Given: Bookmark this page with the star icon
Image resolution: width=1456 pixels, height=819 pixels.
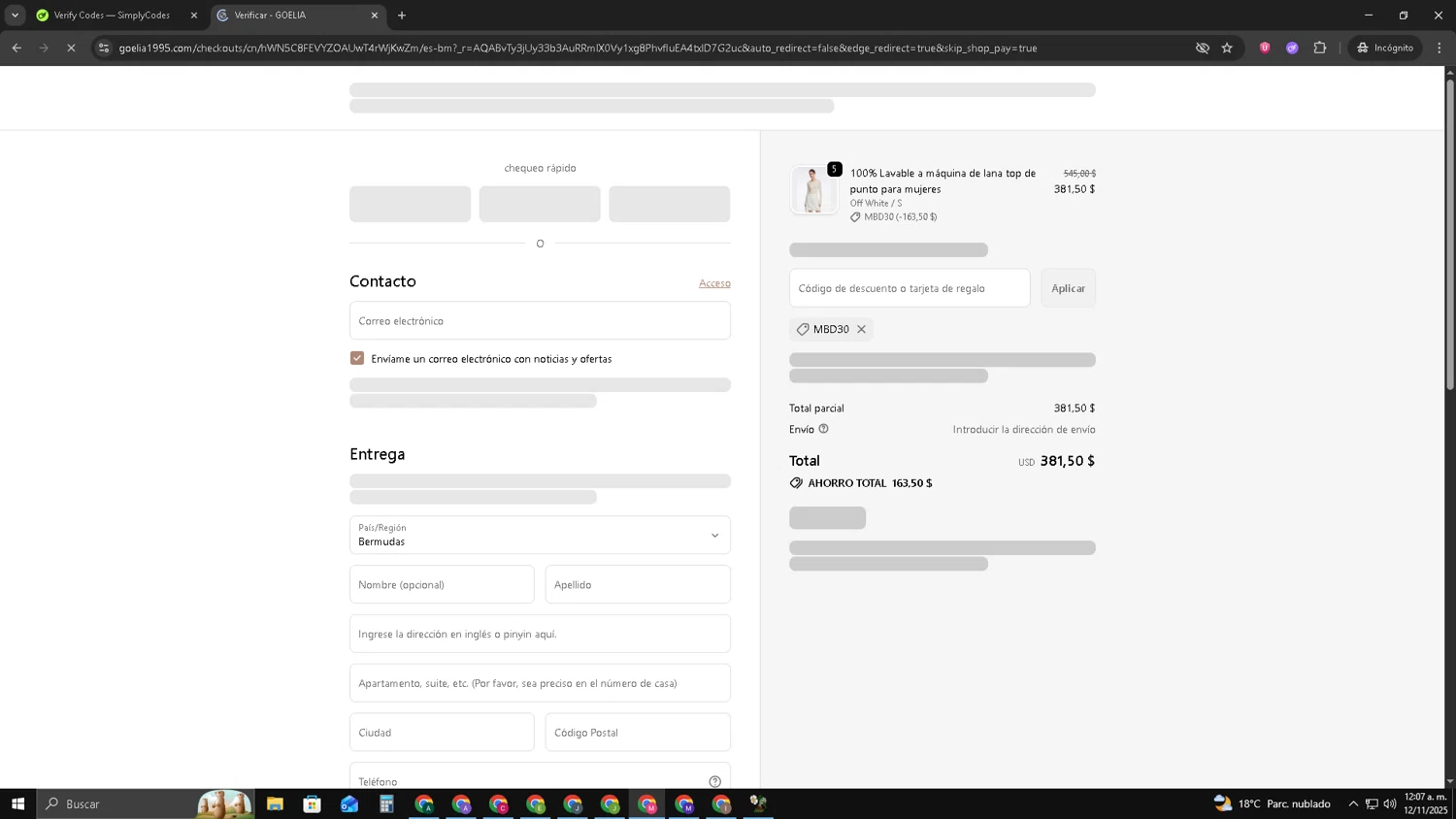Looking at the screenshot, I should [x=1227, y=48].
